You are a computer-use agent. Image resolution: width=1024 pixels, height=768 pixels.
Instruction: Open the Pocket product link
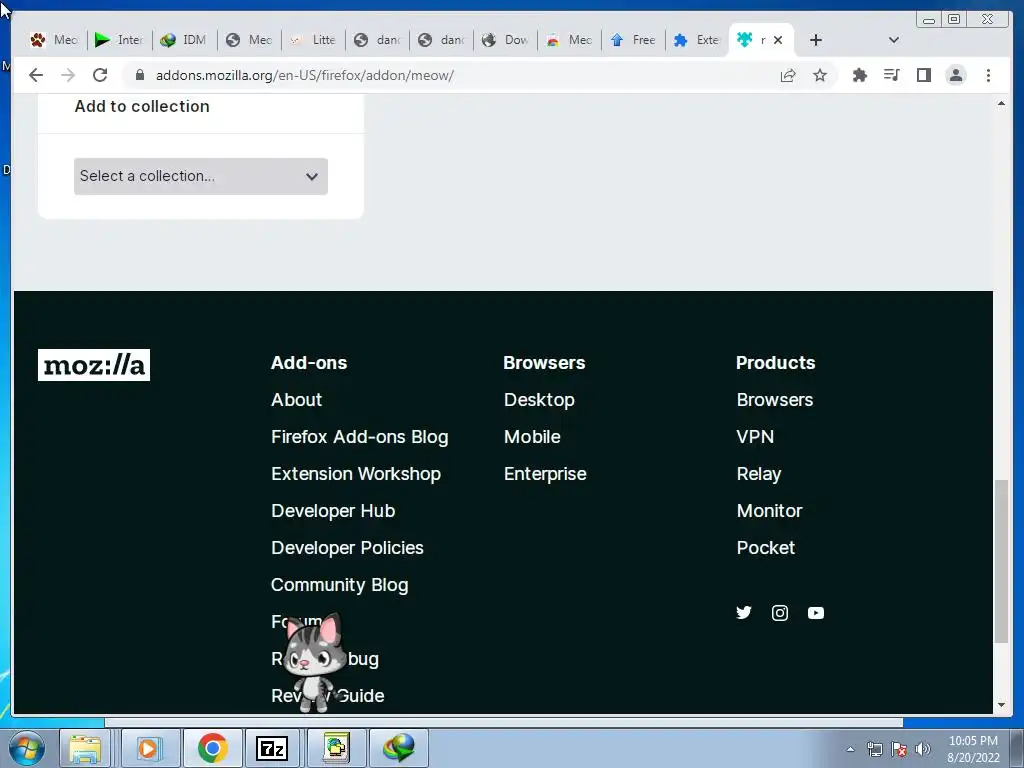pos(765,548)
